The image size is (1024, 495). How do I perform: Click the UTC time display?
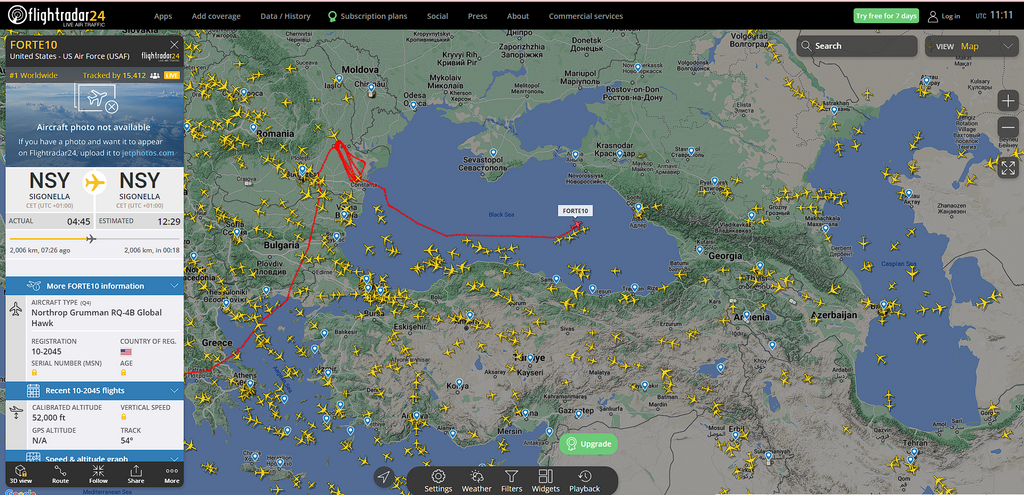coord(995,15)
